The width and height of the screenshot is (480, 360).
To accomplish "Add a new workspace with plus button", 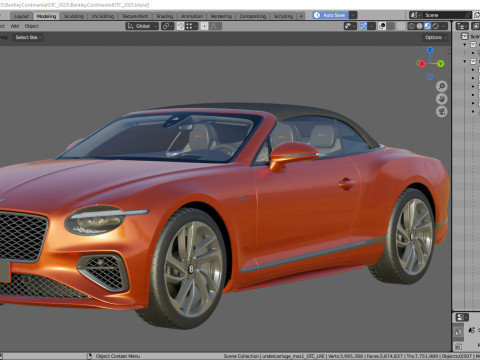I will coord(301,16).
